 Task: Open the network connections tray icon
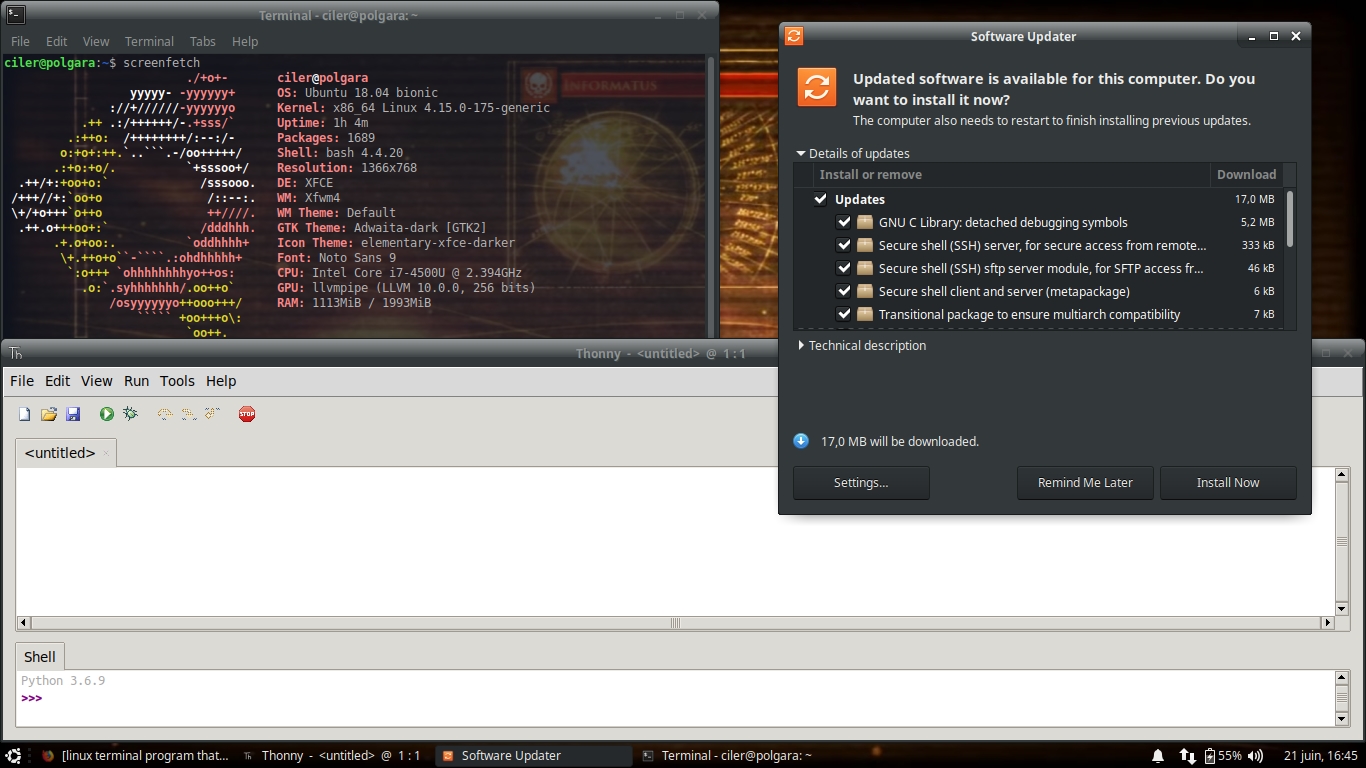coord(1187,756)
